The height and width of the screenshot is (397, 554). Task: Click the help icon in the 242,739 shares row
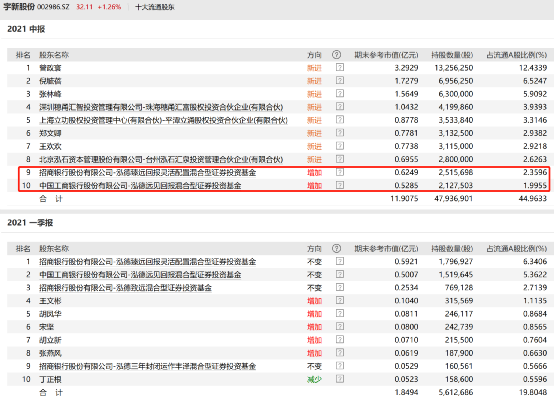tap(340, 327)
